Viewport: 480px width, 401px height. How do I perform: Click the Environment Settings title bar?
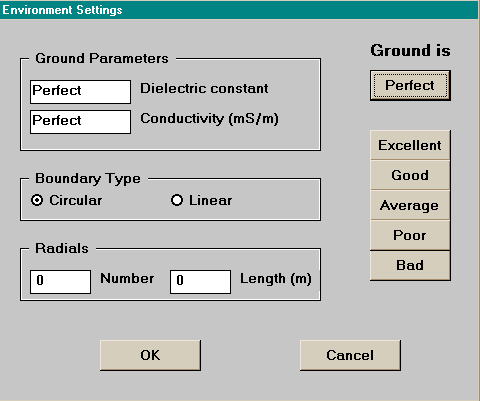click(x=239, y=10)
